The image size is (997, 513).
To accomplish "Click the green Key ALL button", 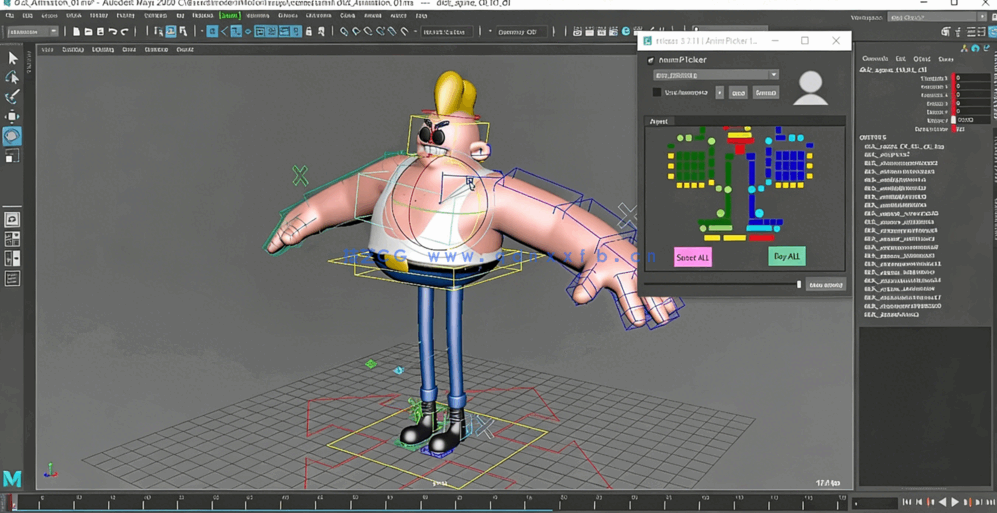I will point(786,256).
